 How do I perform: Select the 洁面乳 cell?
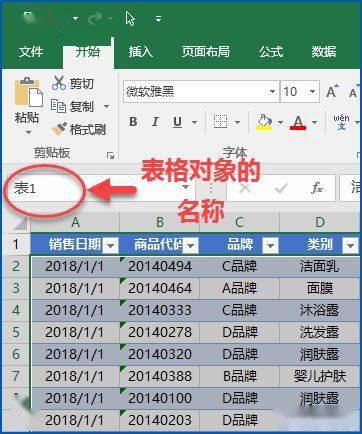(x=320, y=266)
